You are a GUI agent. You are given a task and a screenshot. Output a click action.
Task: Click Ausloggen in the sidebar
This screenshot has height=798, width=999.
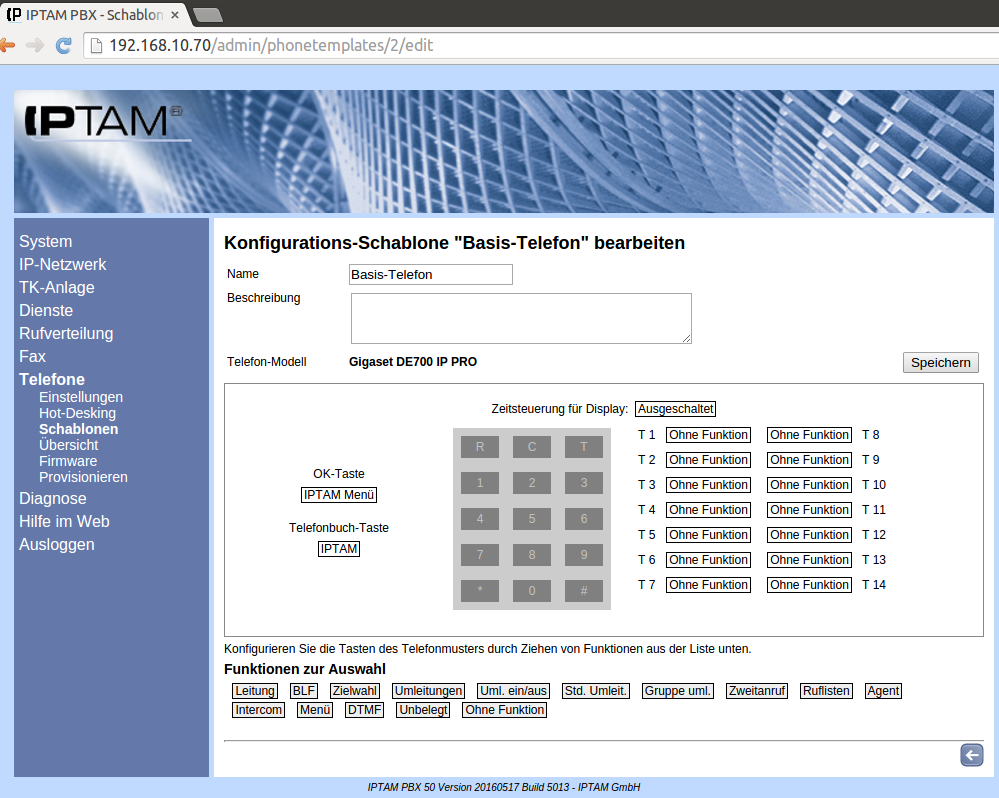pos(57,544)
